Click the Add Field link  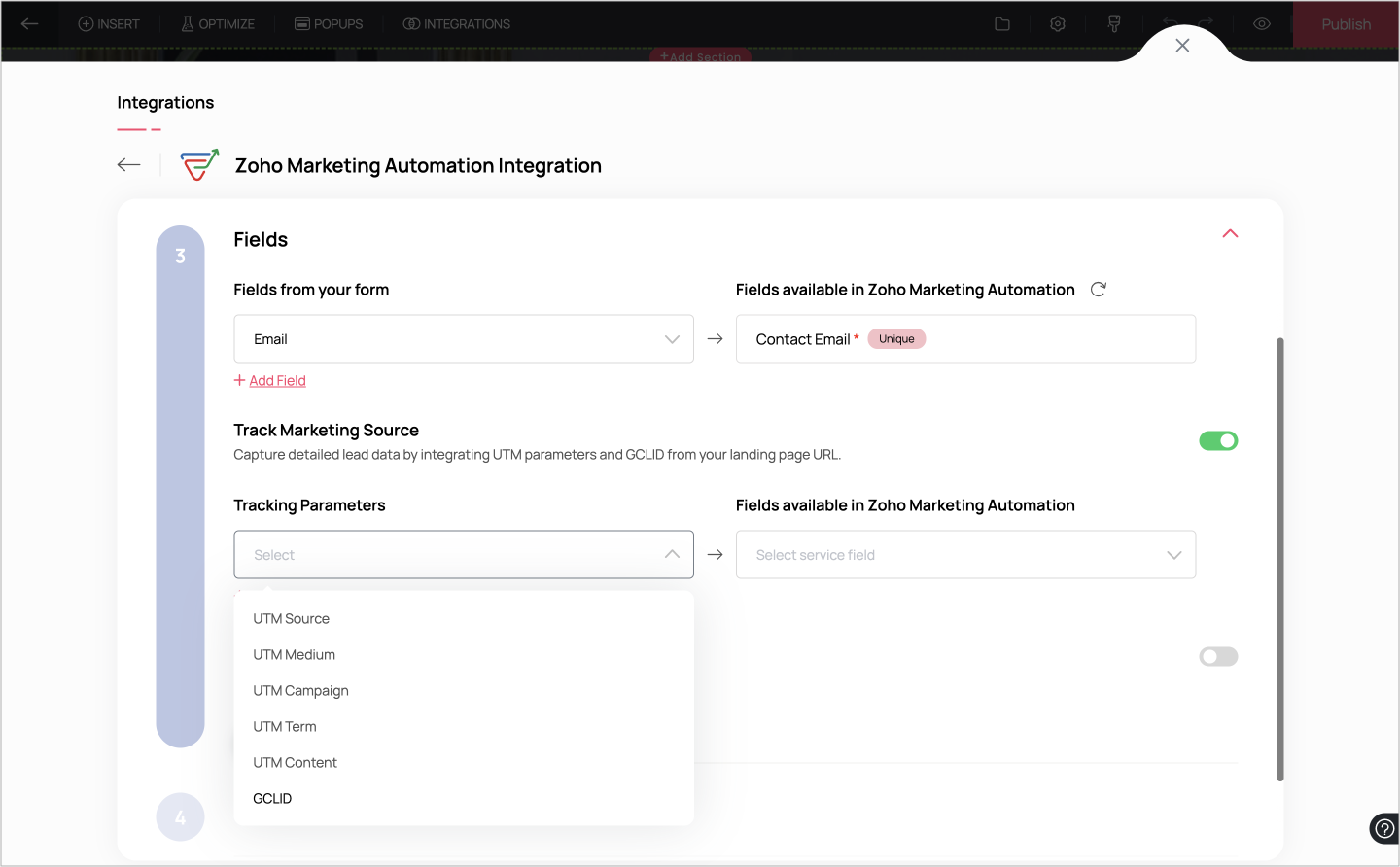[277, 381]
